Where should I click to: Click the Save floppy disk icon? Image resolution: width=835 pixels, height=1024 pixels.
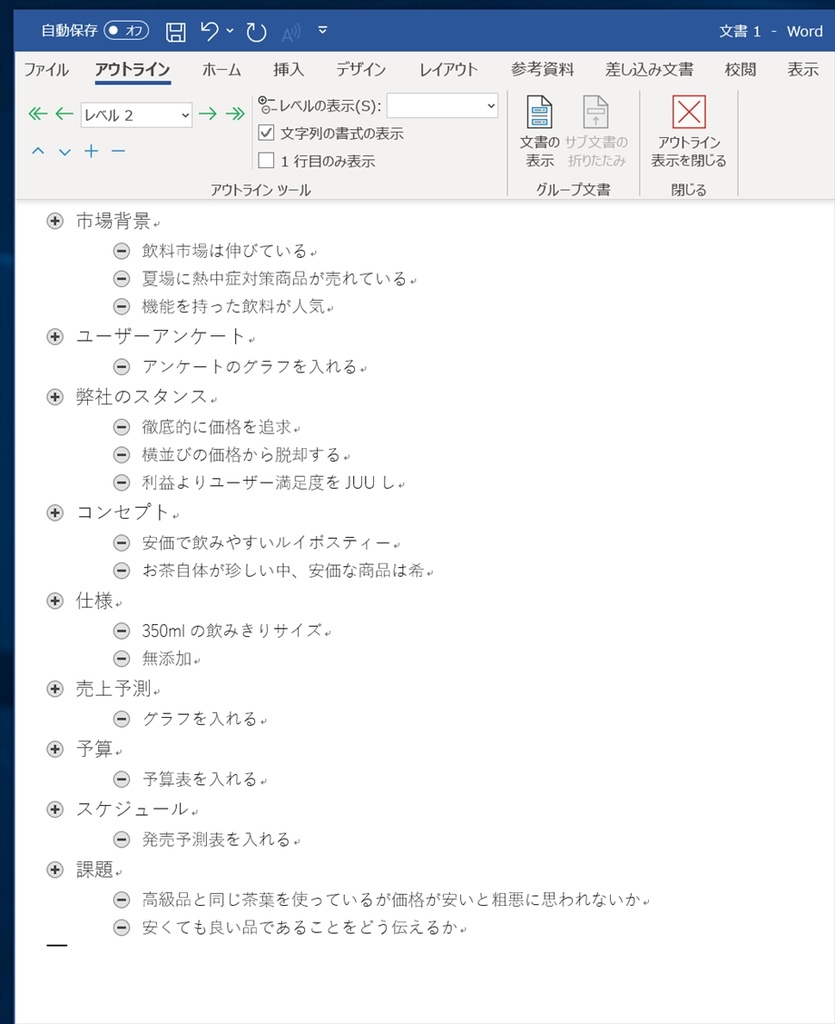tap(175, 31)
